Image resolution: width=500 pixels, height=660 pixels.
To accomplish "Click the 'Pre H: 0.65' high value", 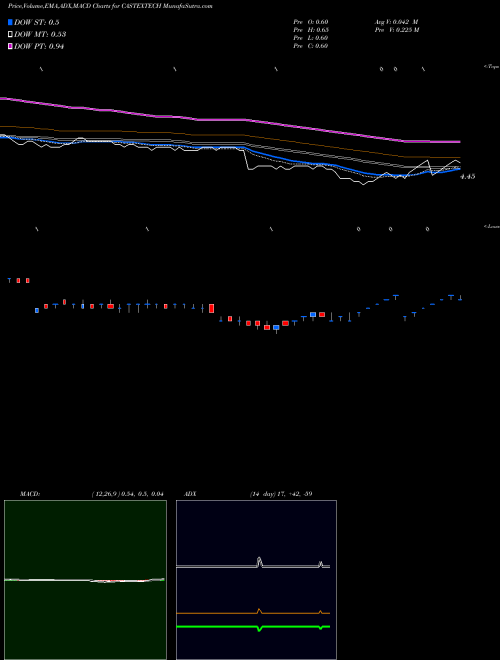I will tap(311, 30).
